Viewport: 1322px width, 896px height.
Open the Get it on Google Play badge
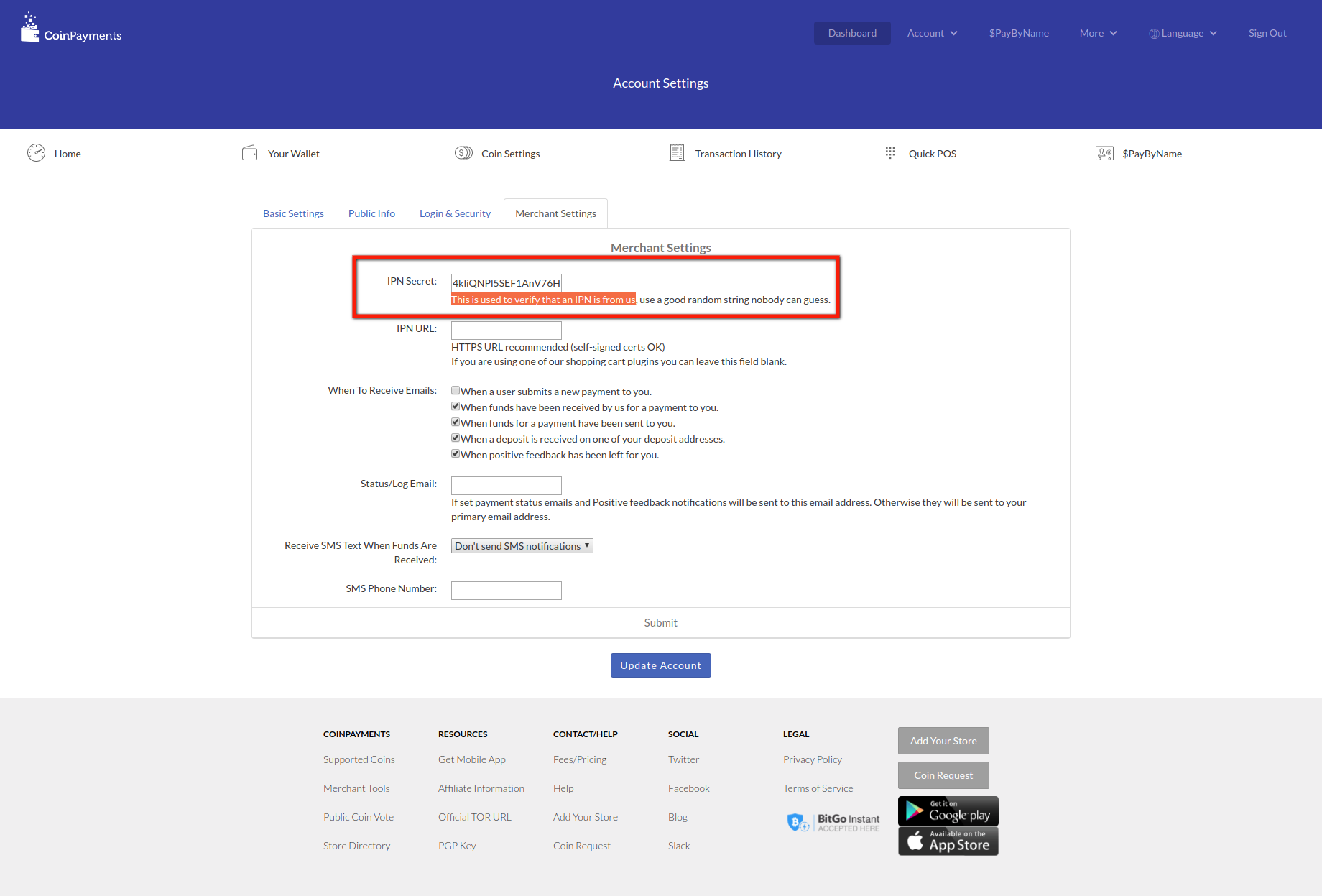tap(948, 811)
